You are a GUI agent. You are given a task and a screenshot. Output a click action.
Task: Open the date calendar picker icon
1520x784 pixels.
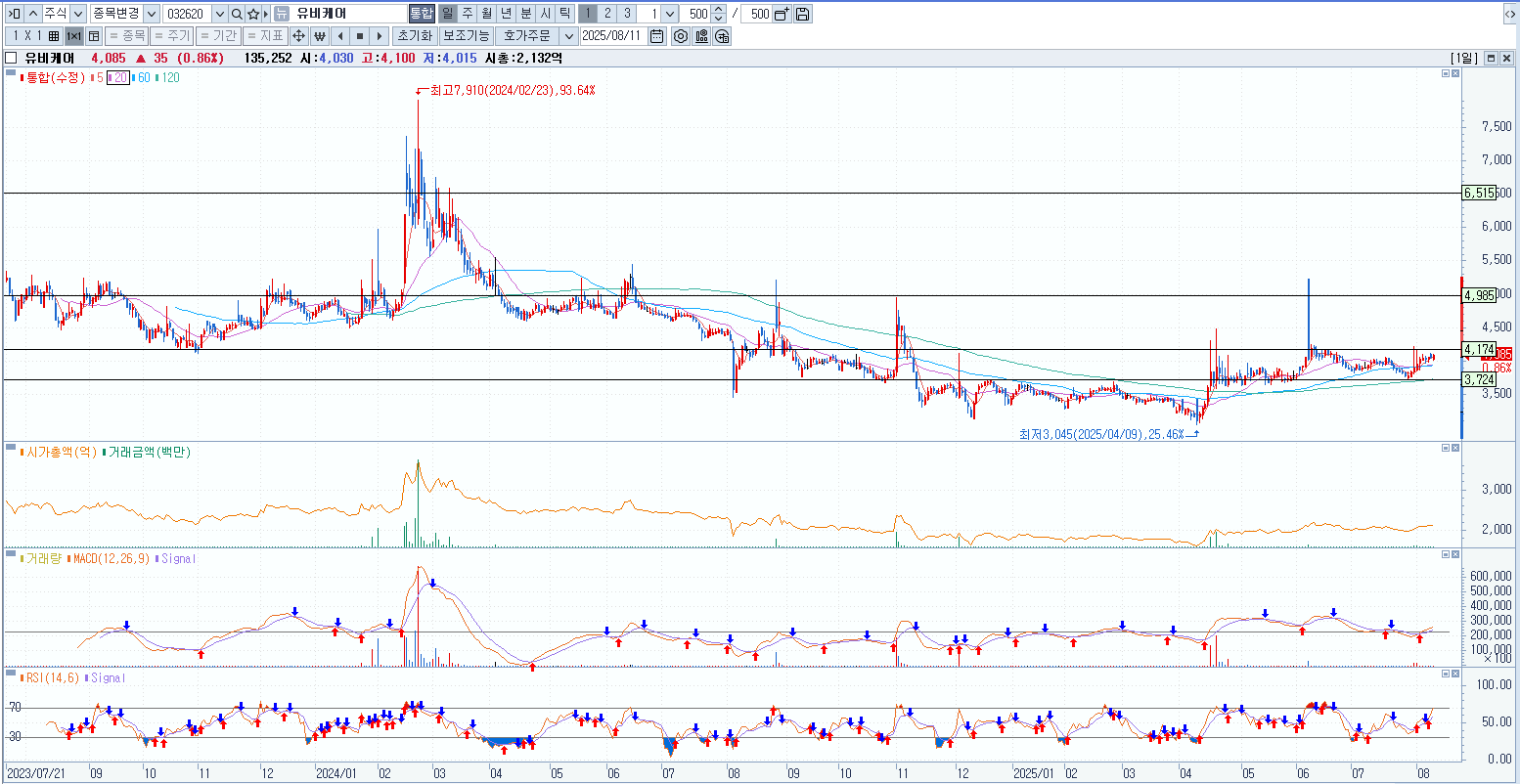click(656, 36)
